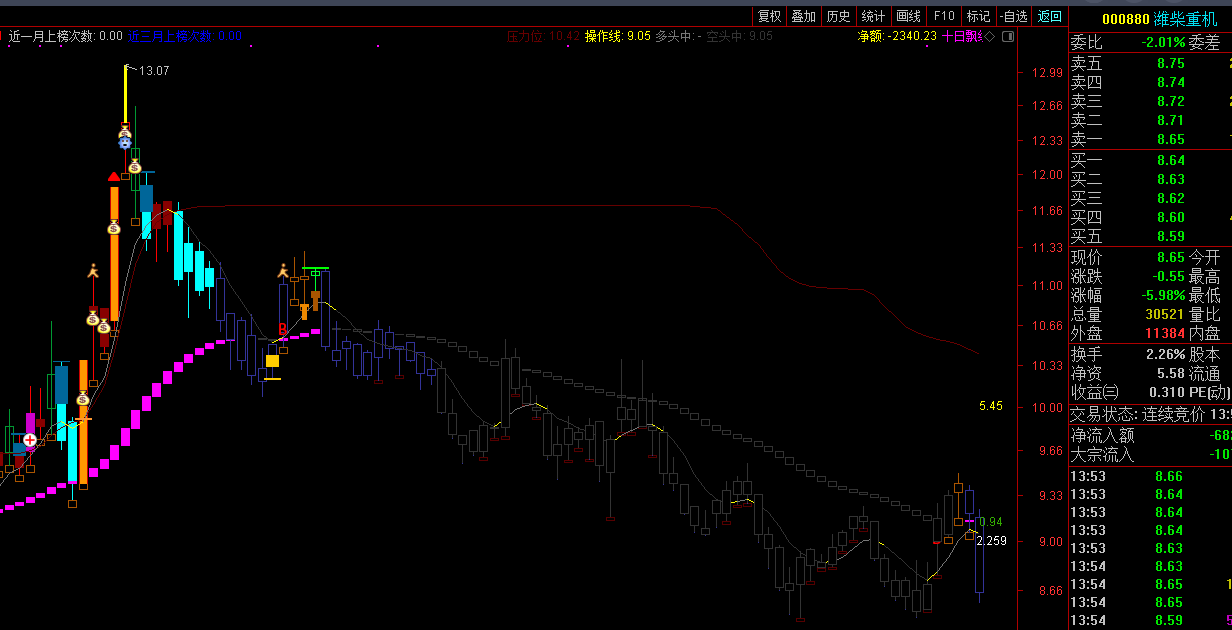Click the diamond icon in the chart header

click(x=989, y=36)
